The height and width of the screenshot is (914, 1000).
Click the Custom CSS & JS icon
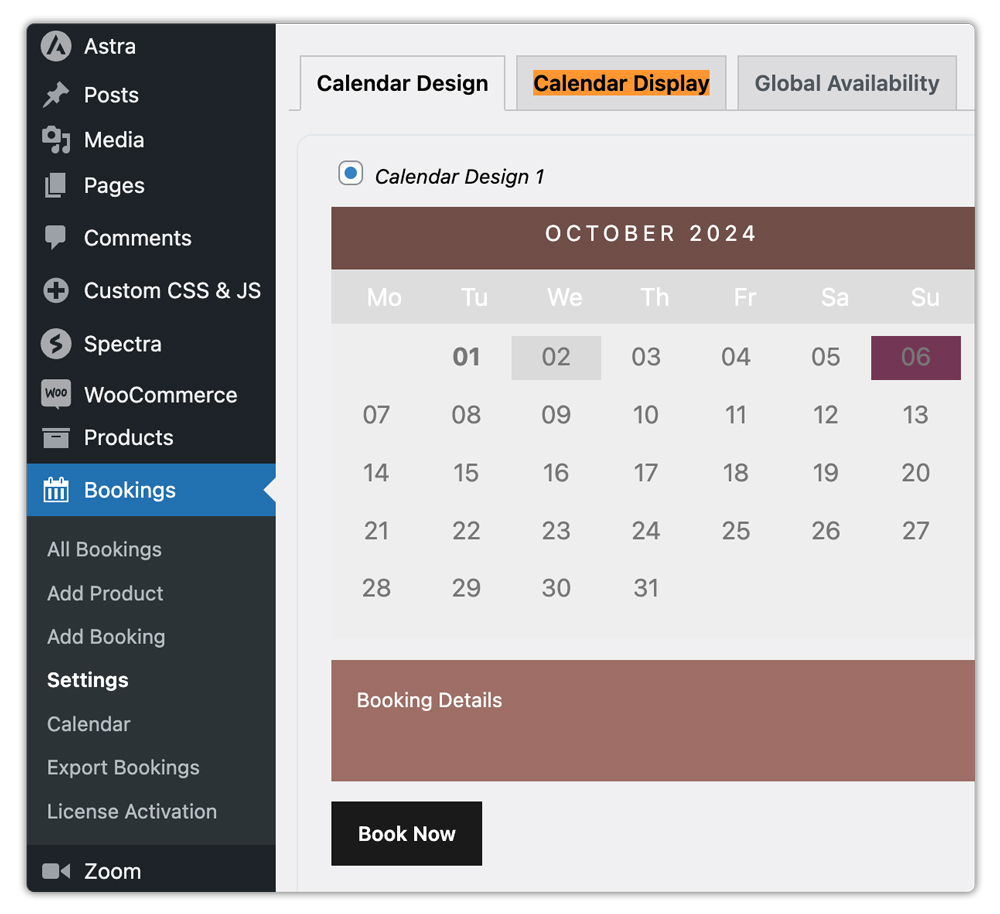(x=56, y=290)
